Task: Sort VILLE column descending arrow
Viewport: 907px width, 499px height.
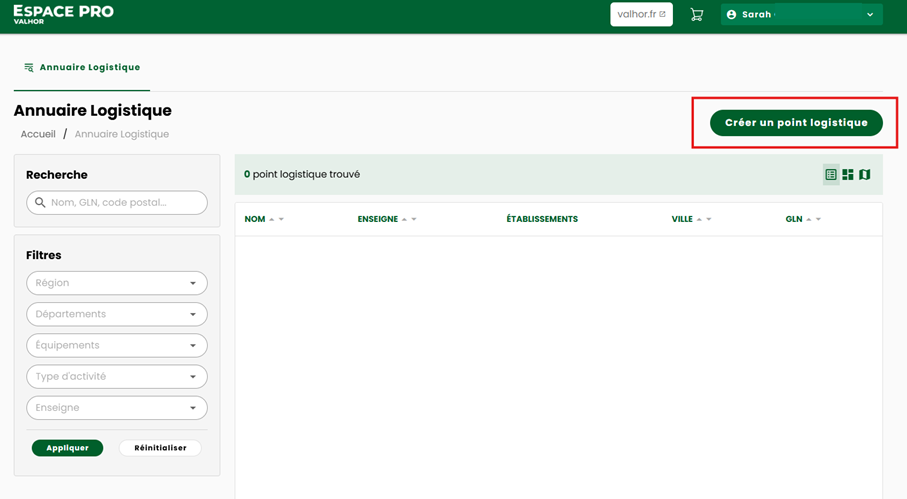Action: click(709, 219)
